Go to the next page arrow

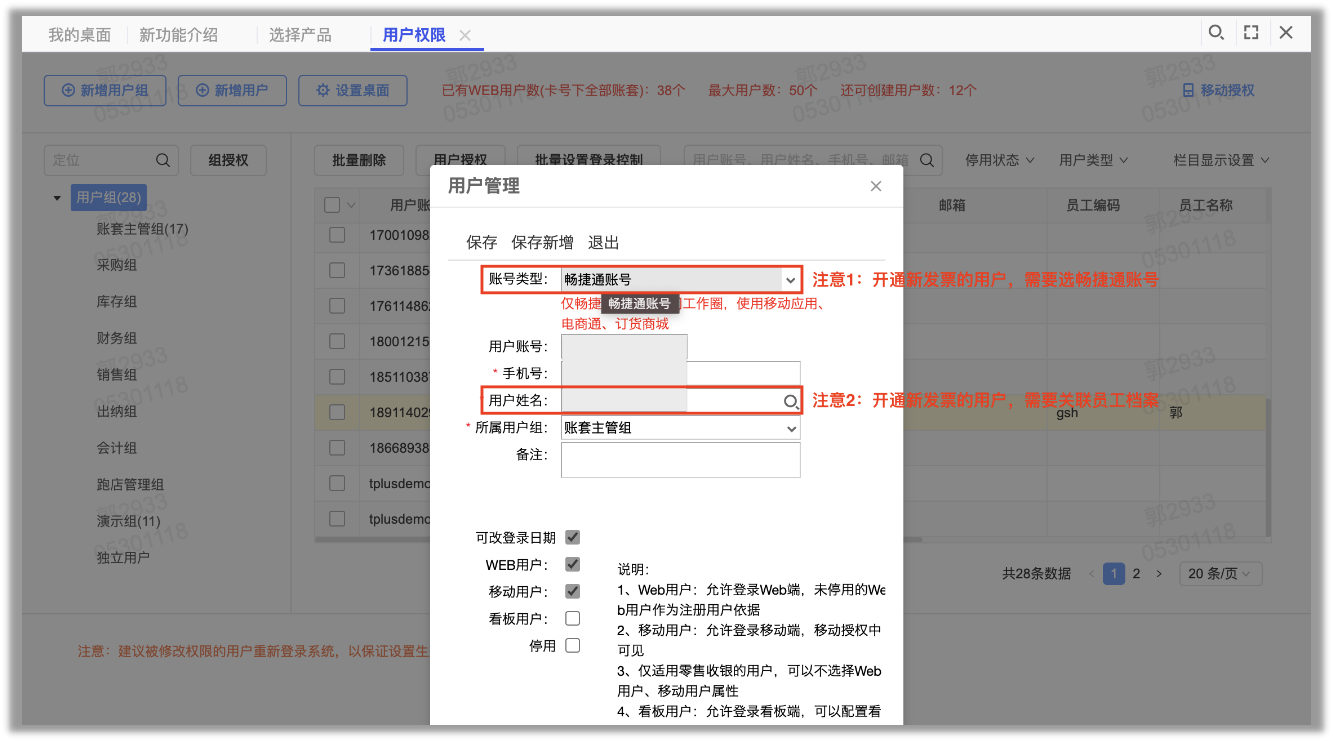(x=1159, y=574)
